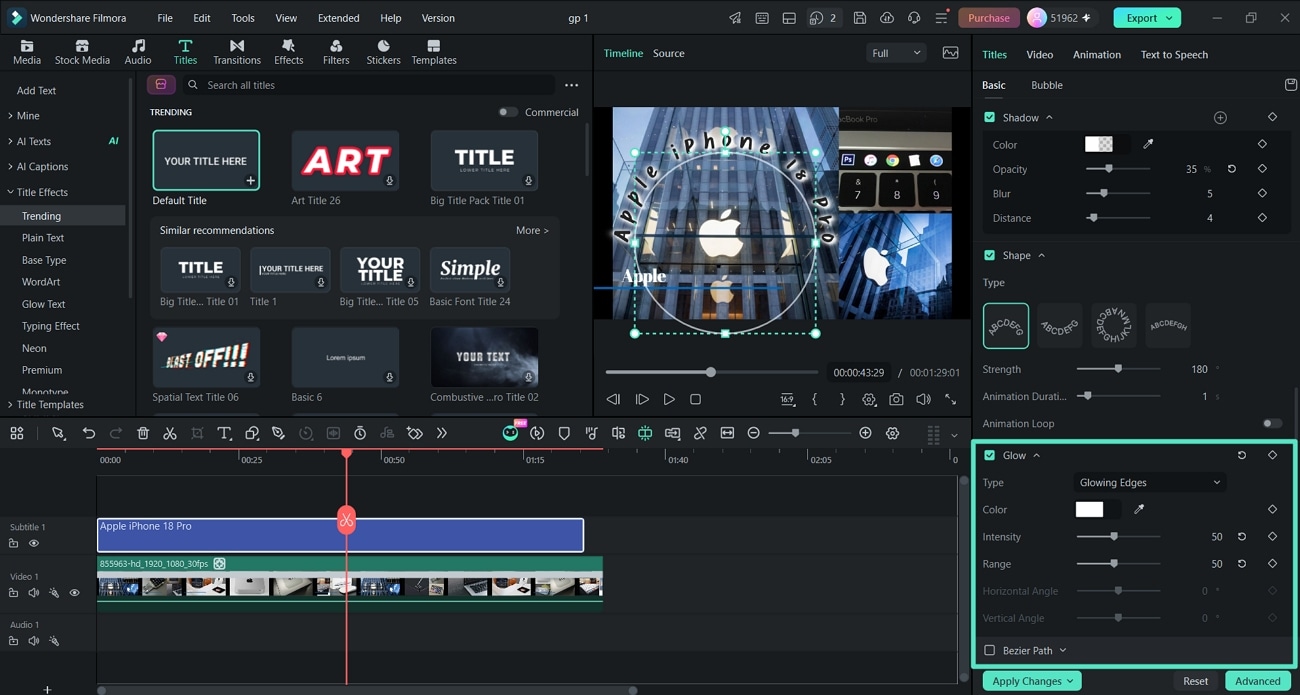
Task: Open the Transitions panel
Action: point(237,52)
